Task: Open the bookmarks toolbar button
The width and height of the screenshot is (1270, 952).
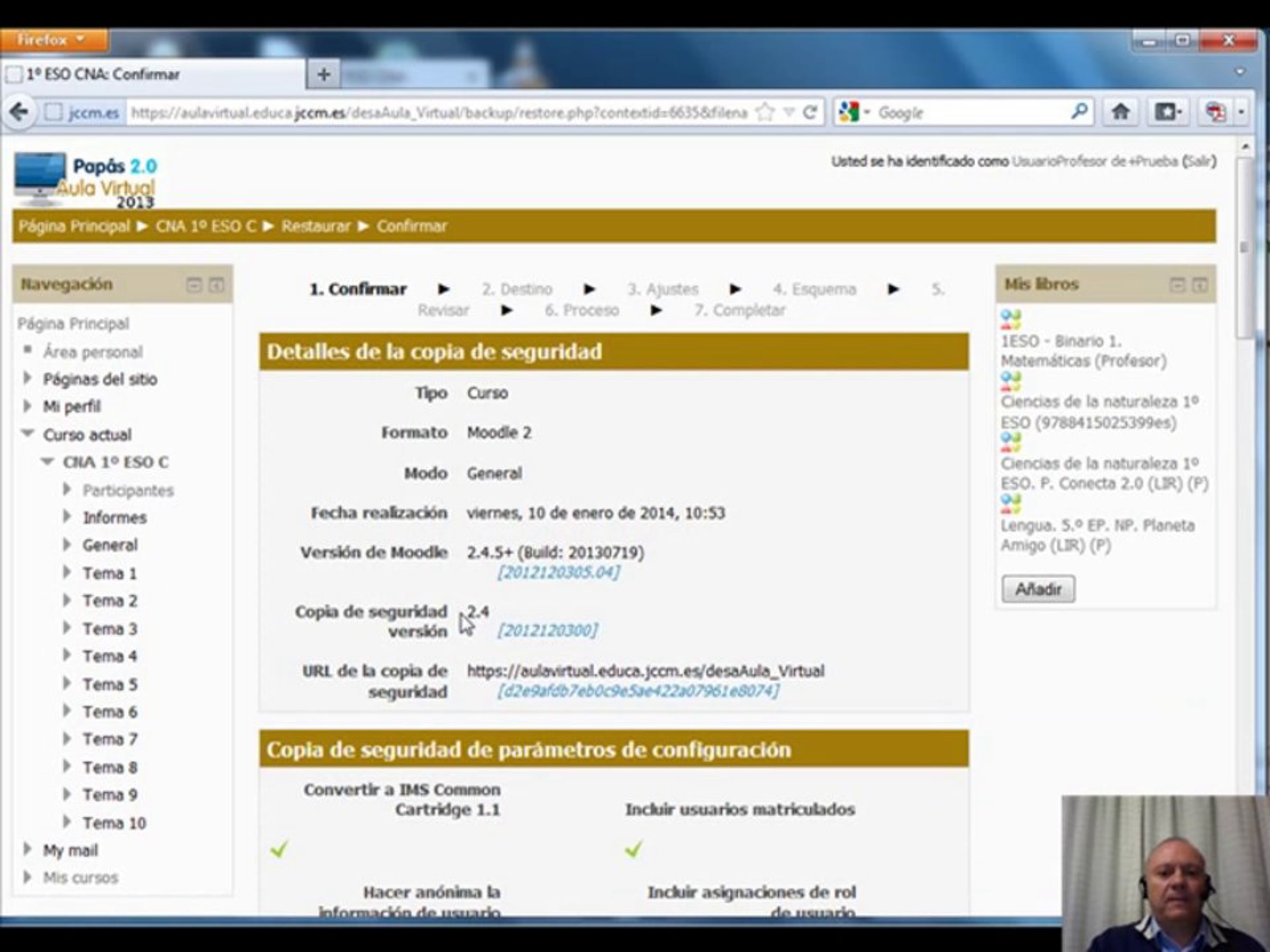Action: coord(1168,112)
